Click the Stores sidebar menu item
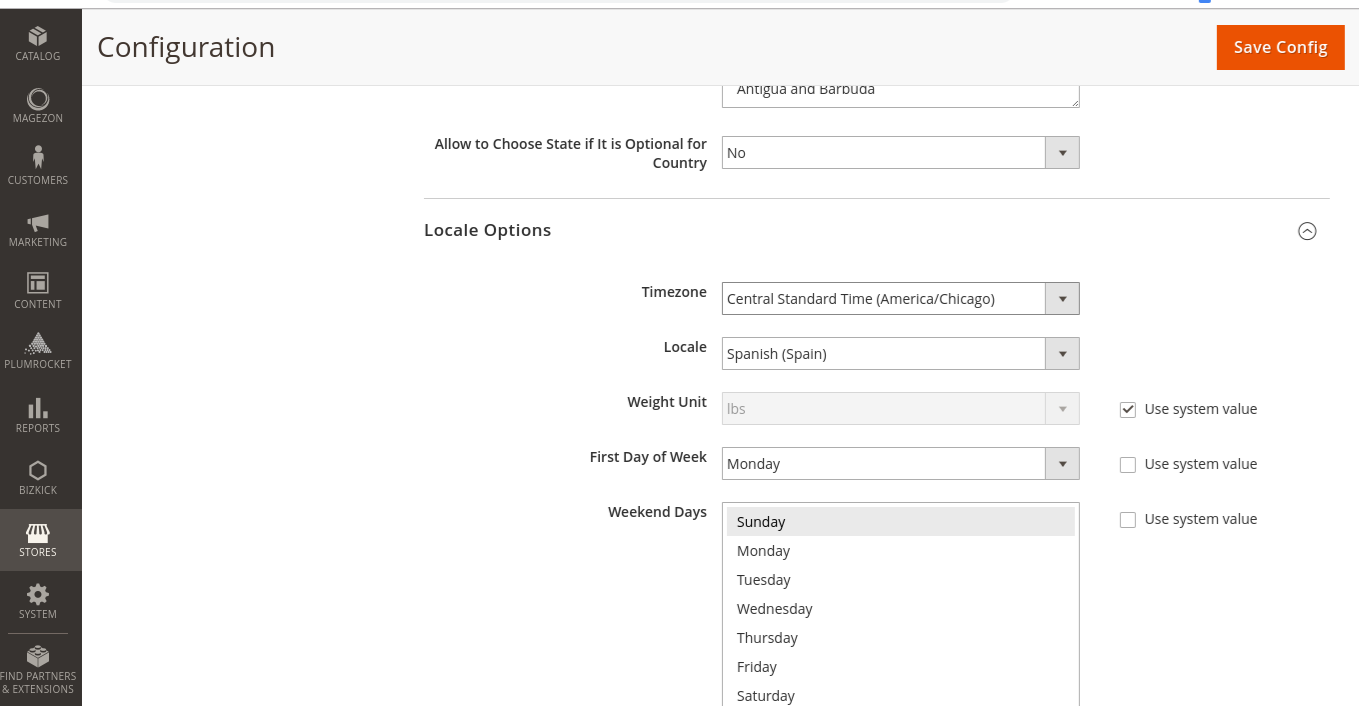 tap(38, 540)
